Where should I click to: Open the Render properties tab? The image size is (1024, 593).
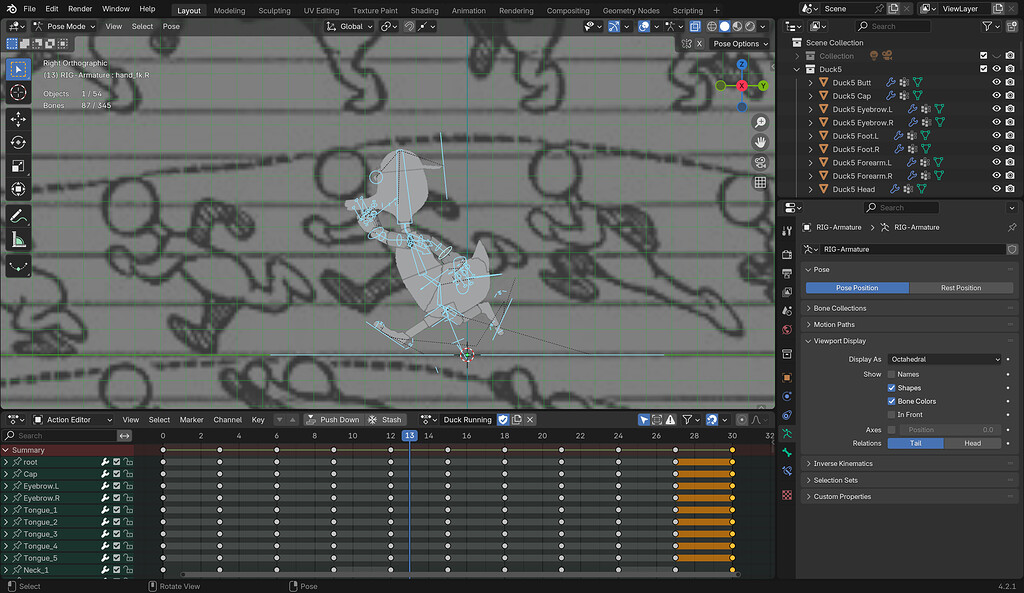click(x=787, y=253)
